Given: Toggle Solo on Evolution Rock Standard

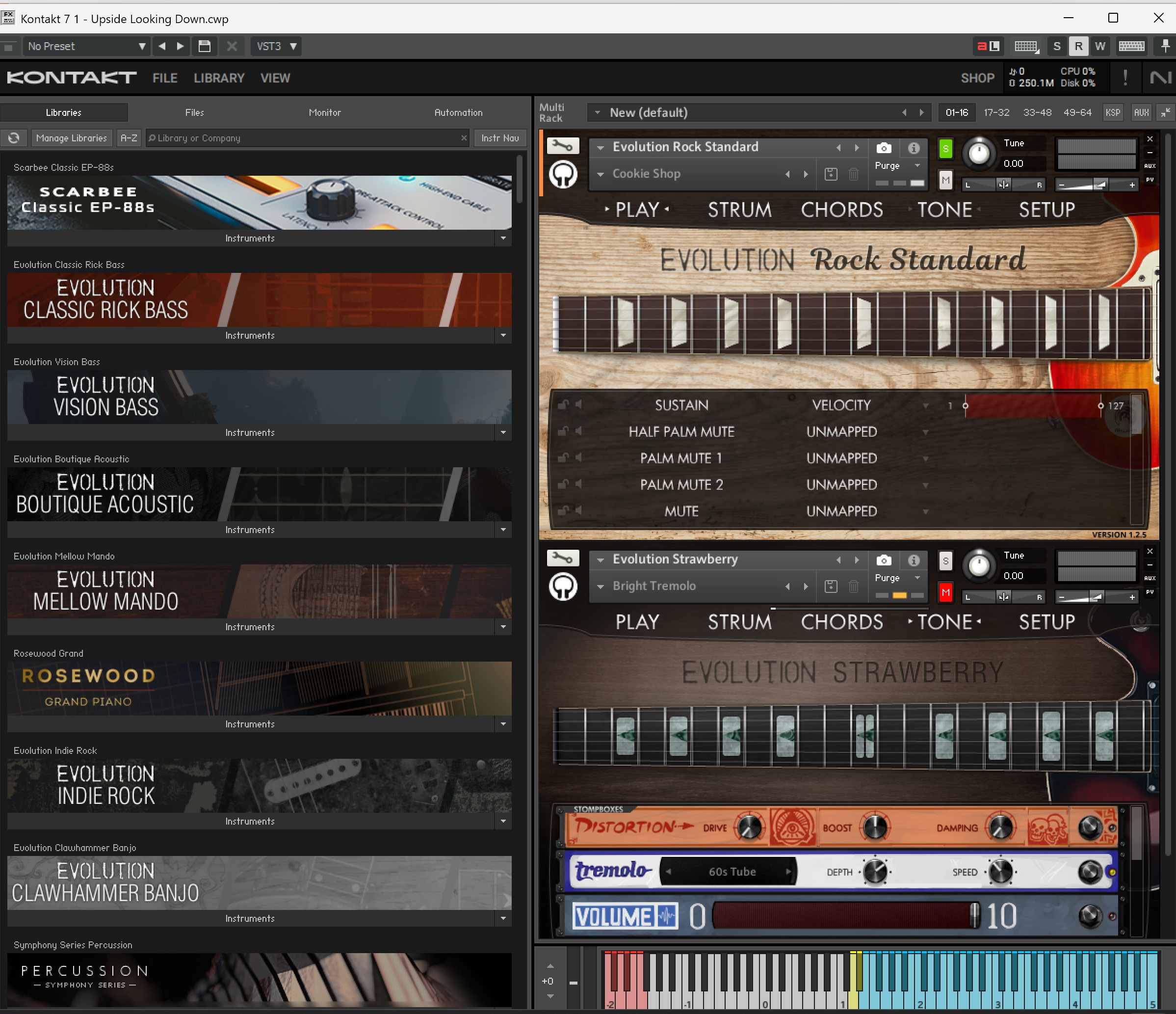Looking at the screenshot, I should (945, 149).
